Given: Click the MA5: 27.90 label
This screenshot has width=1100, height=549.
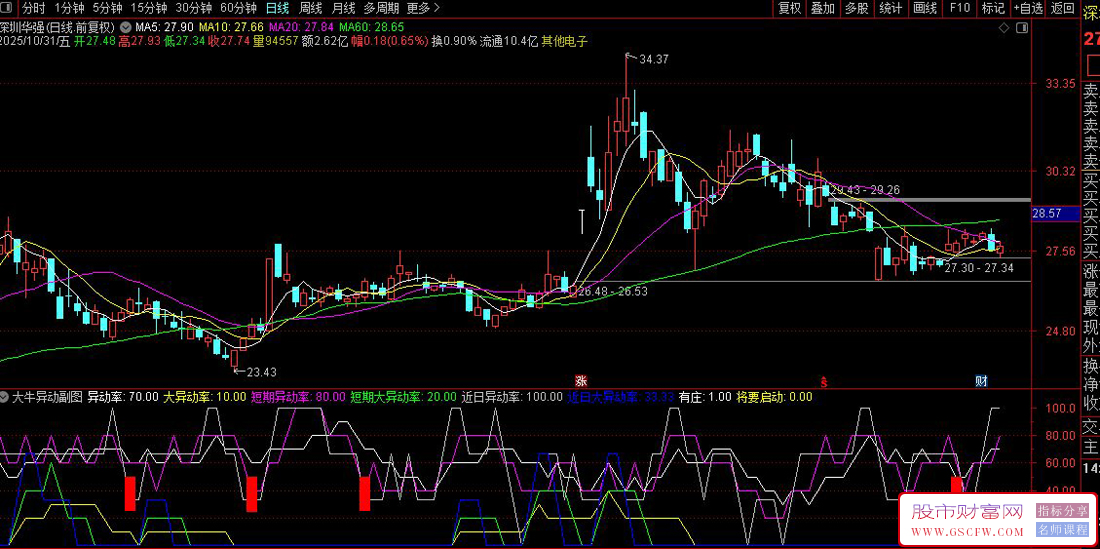Looking at the screenshot, I should [163, 27].
